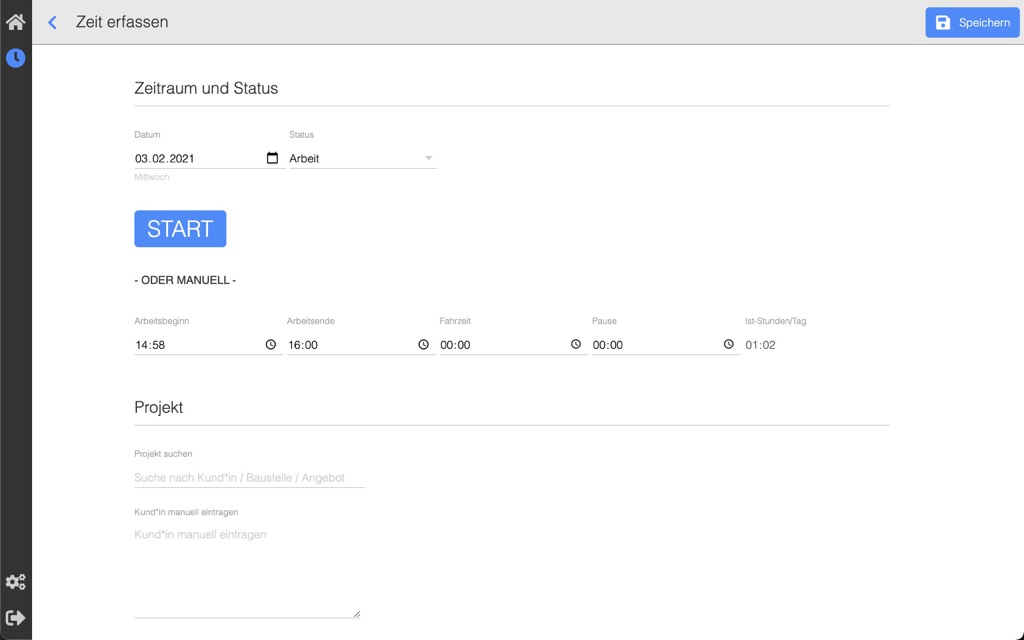Grab the textarea resize handle corner
The height and width of the screenshot is (640, 1024).
point(357,614)
